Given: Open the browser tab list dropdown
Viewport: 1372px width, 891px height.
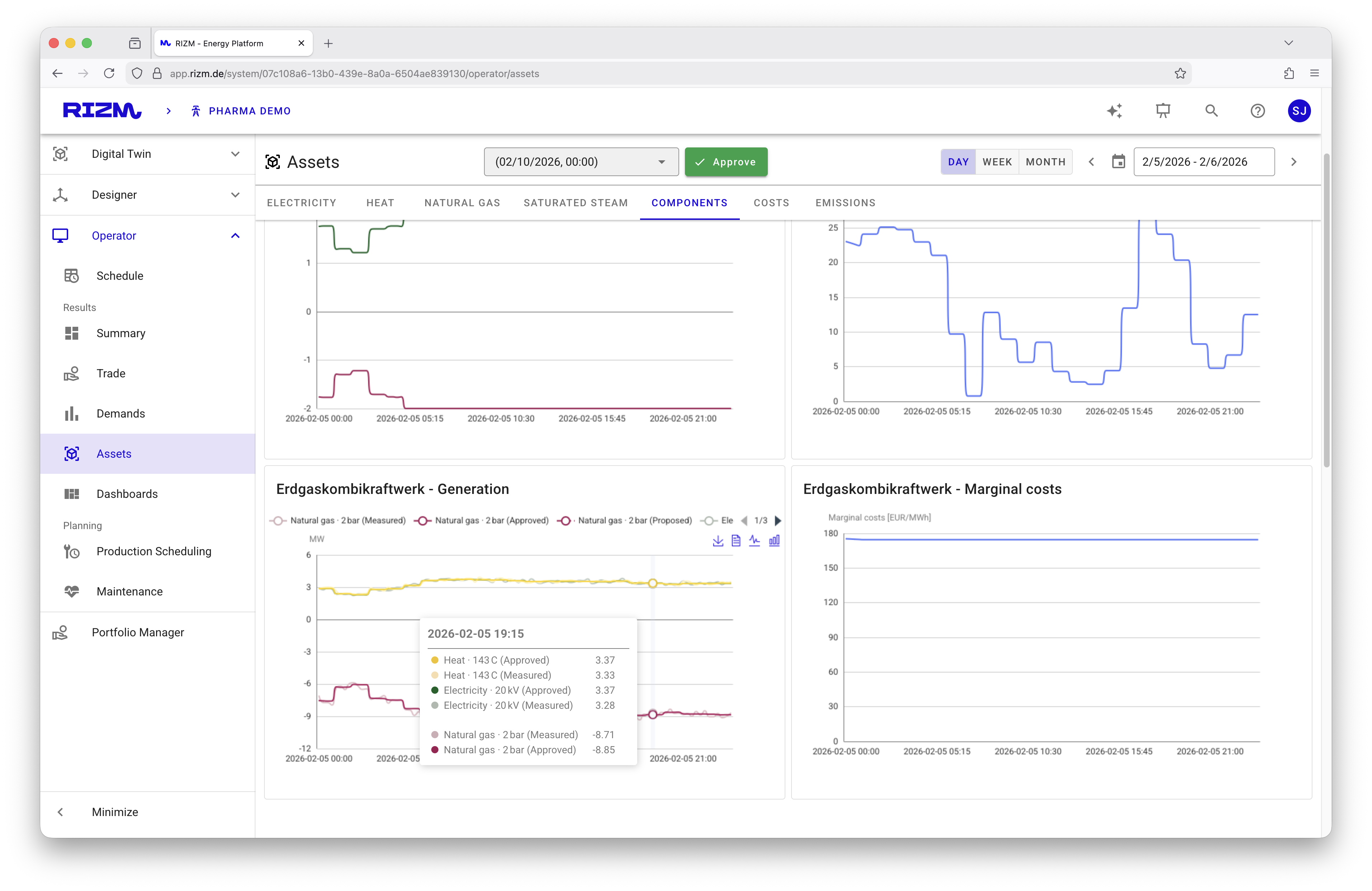Looking at the screenshot, I should [x=1289, y=43].
